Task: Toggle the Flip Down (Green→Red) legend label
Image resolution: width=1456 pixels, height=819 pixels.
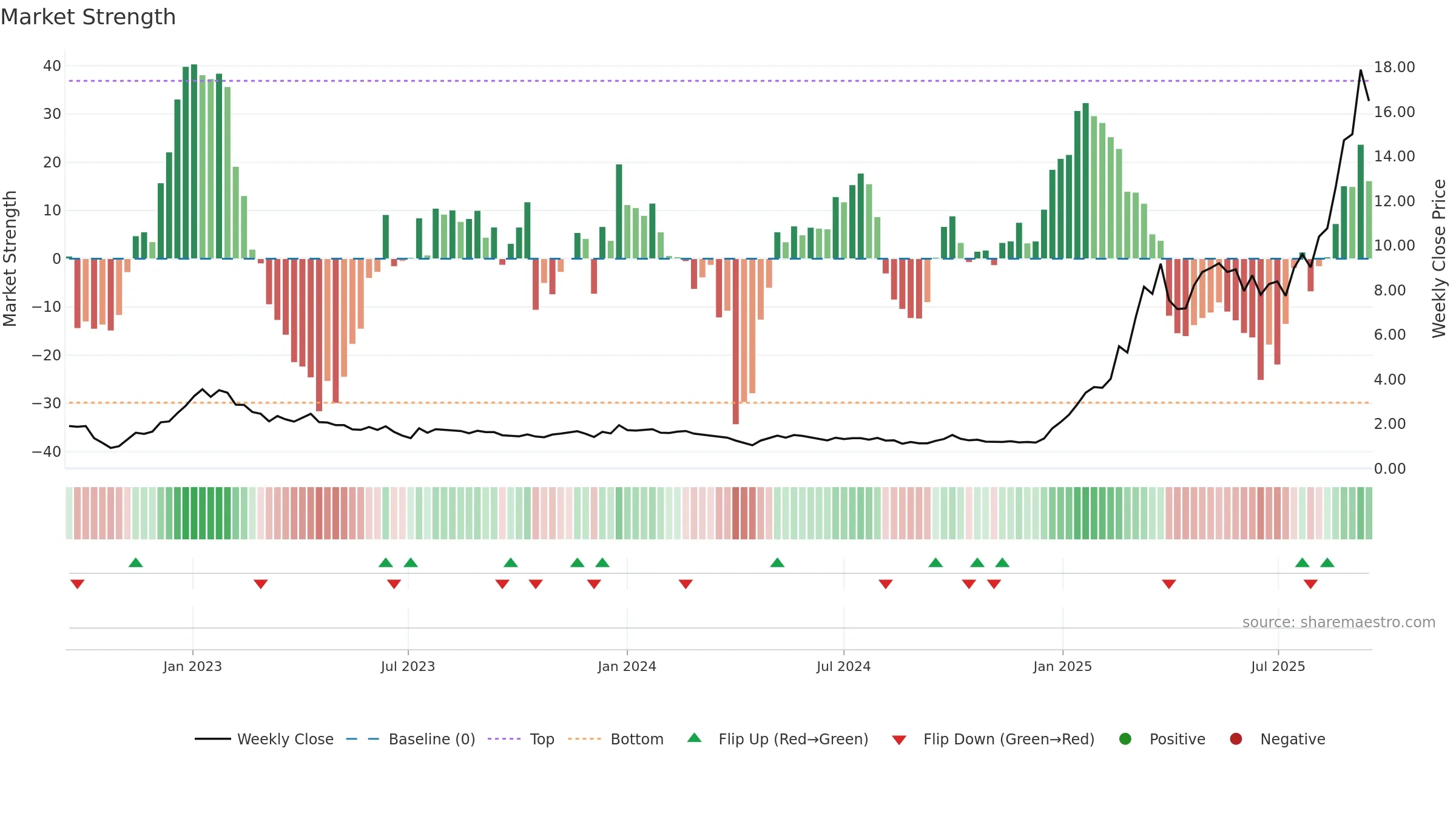Action: [x=1009, y=740]
